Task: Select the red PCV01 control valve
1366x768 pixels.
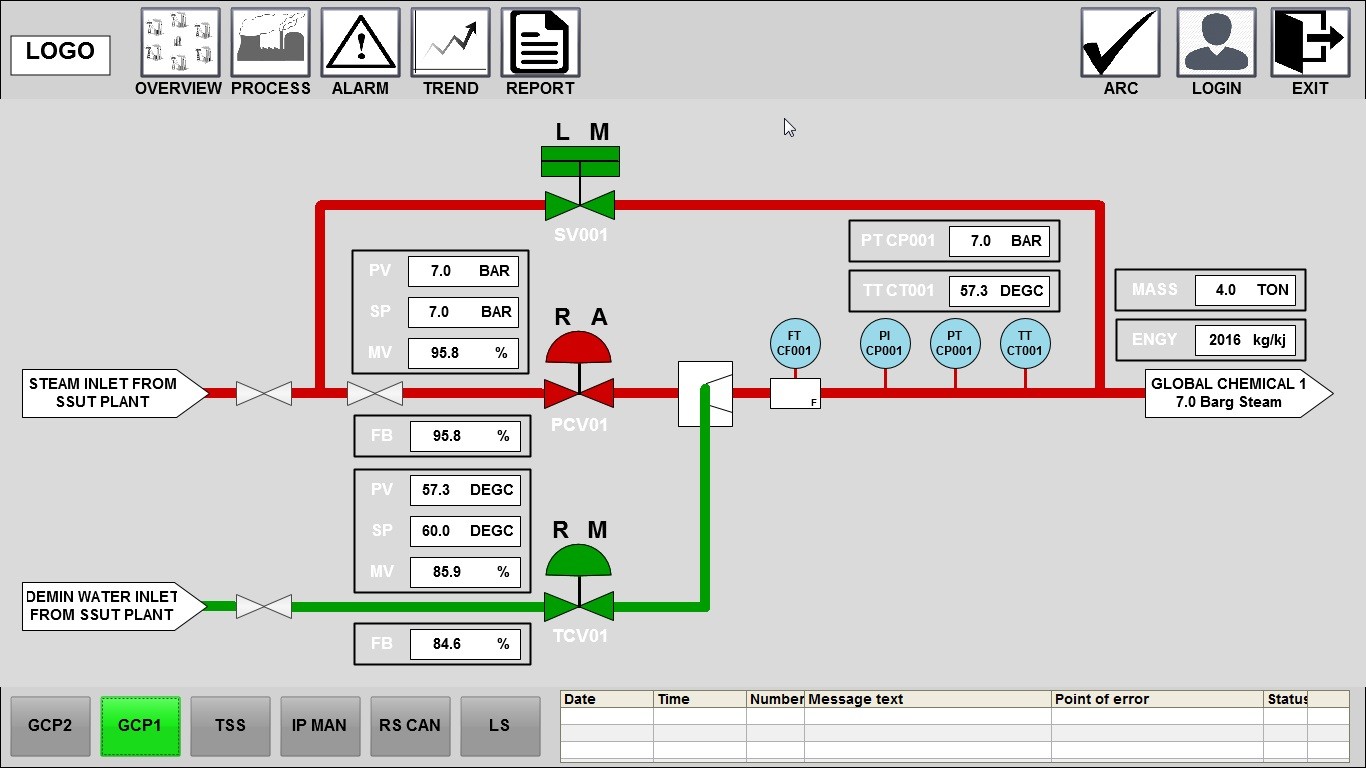Action: click(x=579, y=392)
